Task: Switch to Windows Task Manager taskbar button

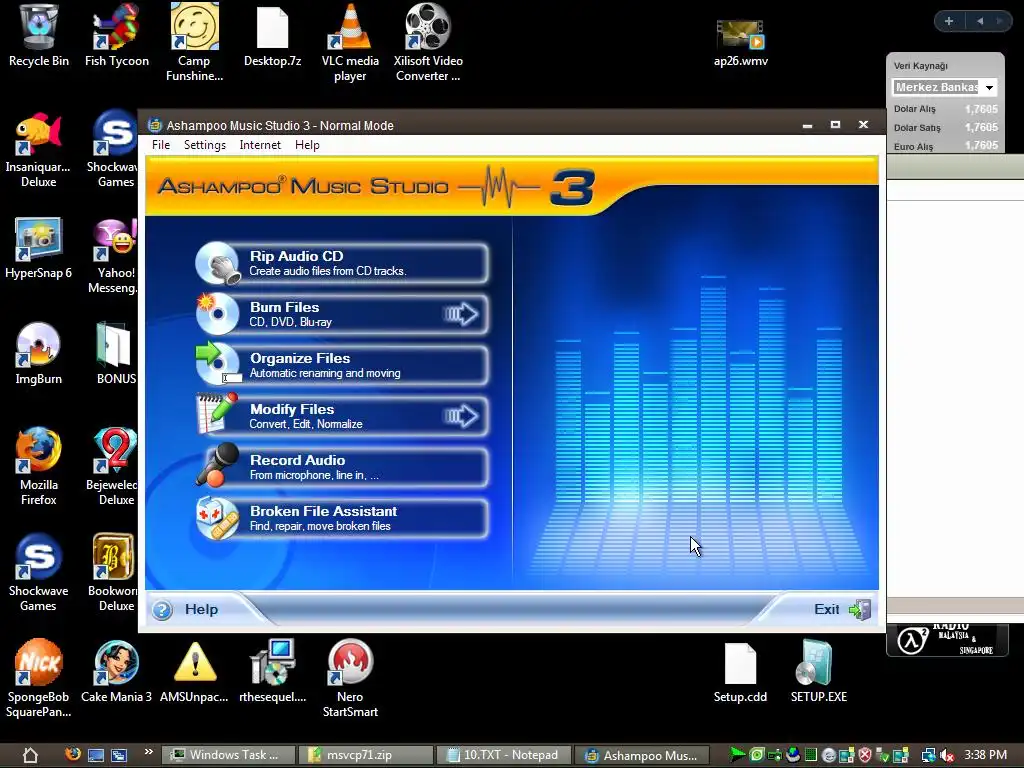Action: pos(229,755)
